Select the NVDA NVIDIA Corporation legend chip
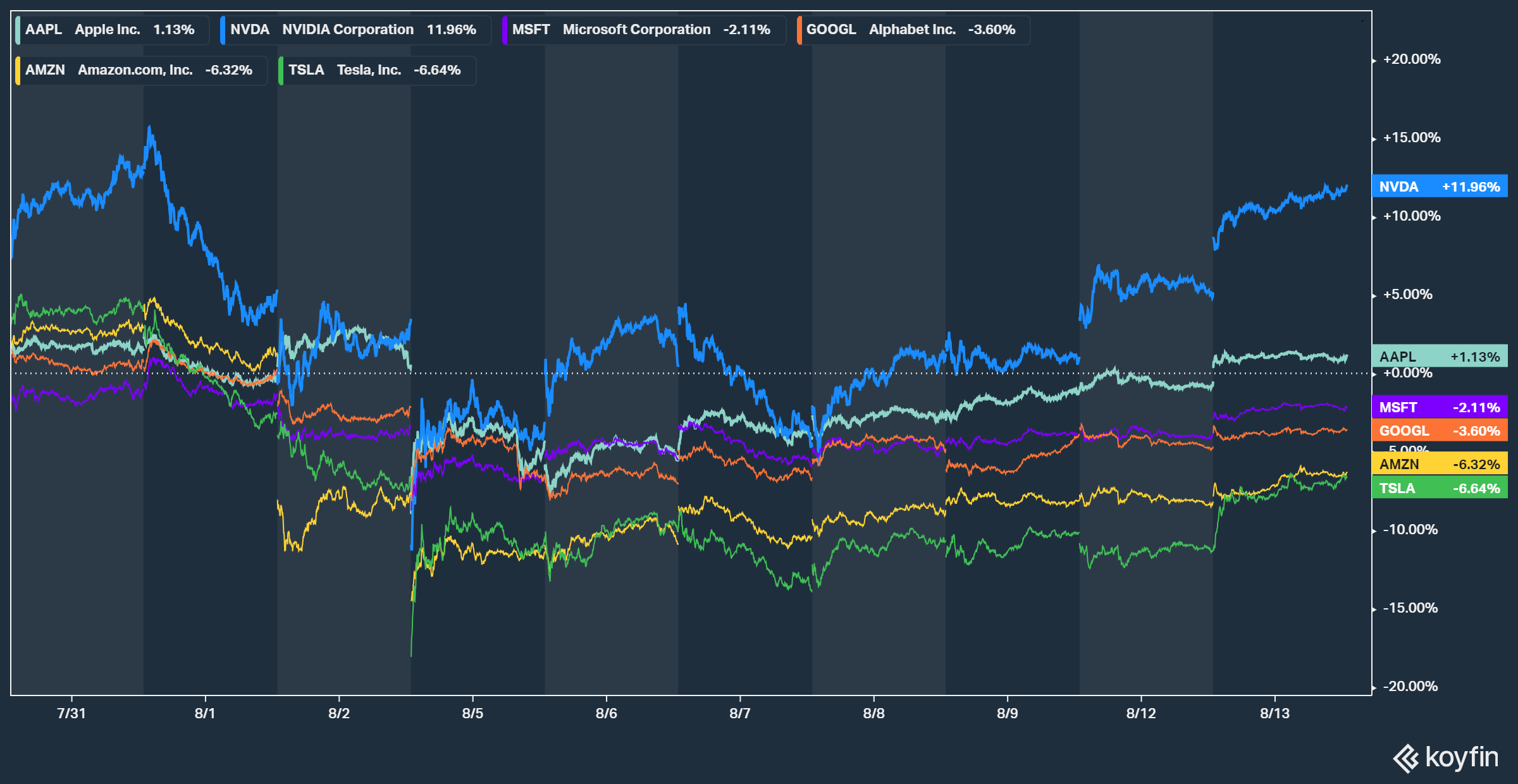Viewport: 1518px width, 784px height. (x=354, y=30)
